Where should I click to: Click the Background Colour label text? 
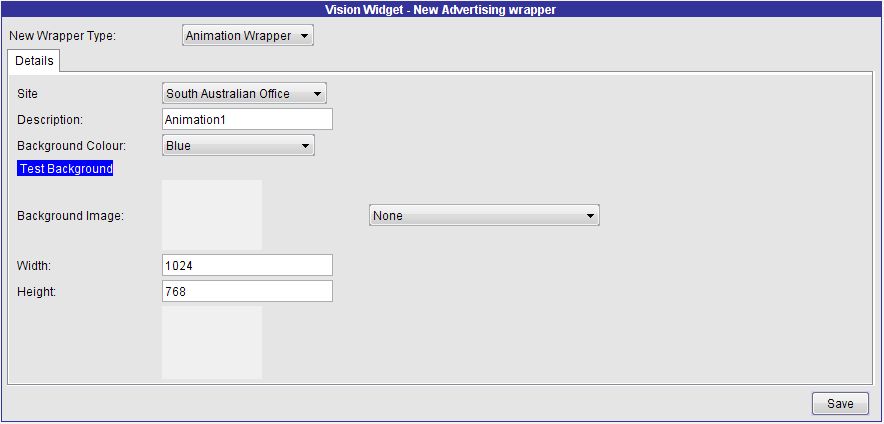[71, 146]
